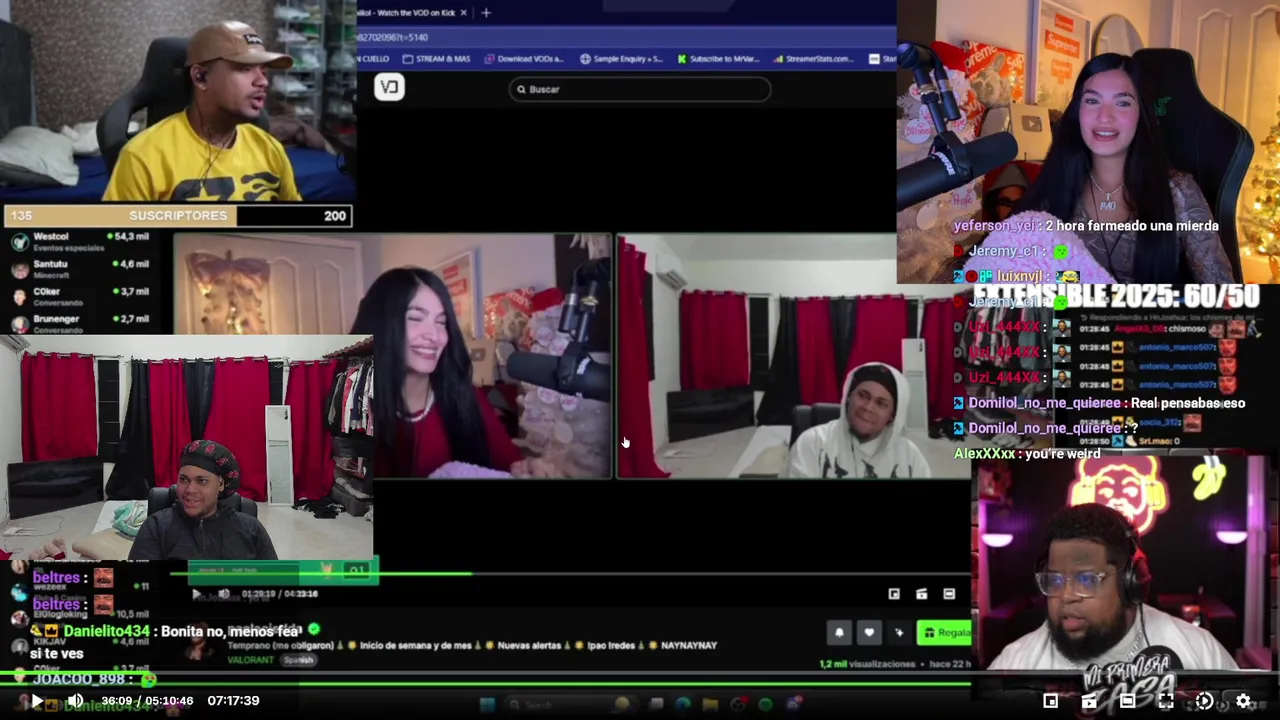
Task: Open the 'Sample Enquiry' bookmark
Action: (621, 59)
